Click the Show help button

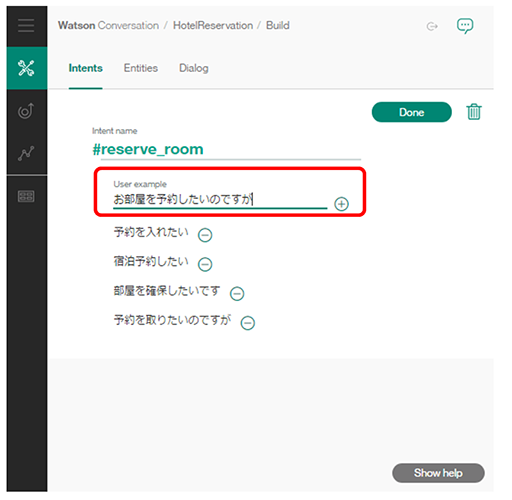438,473
